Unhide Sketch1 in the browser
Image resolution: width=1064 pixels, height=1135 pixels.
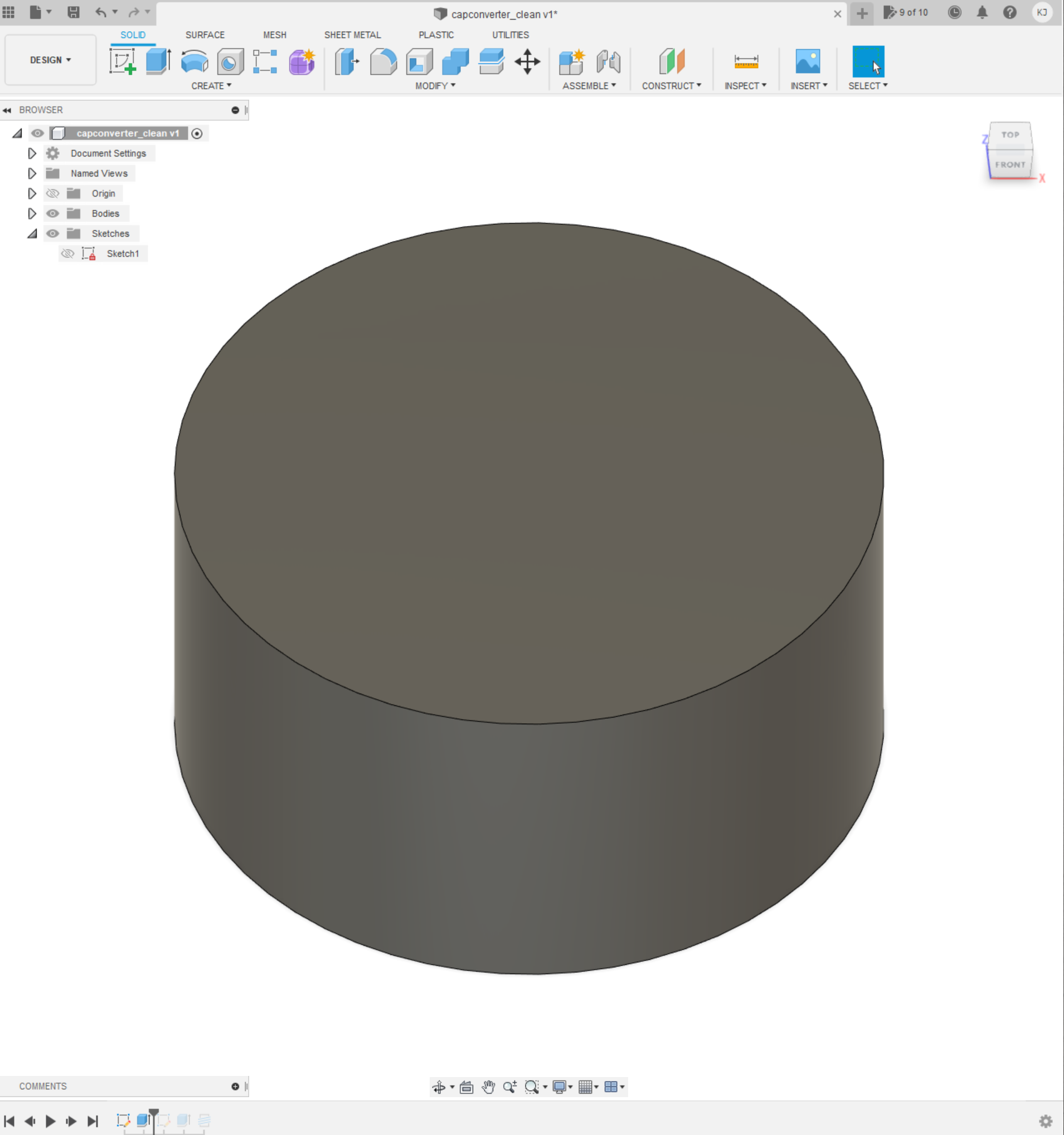[67, 254]
